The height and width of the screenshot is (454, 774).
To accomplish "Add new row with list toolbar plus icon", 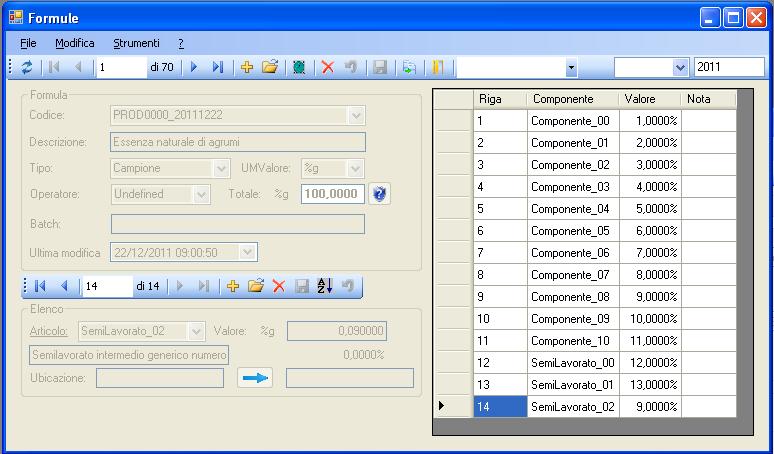I will coord(232,286).
